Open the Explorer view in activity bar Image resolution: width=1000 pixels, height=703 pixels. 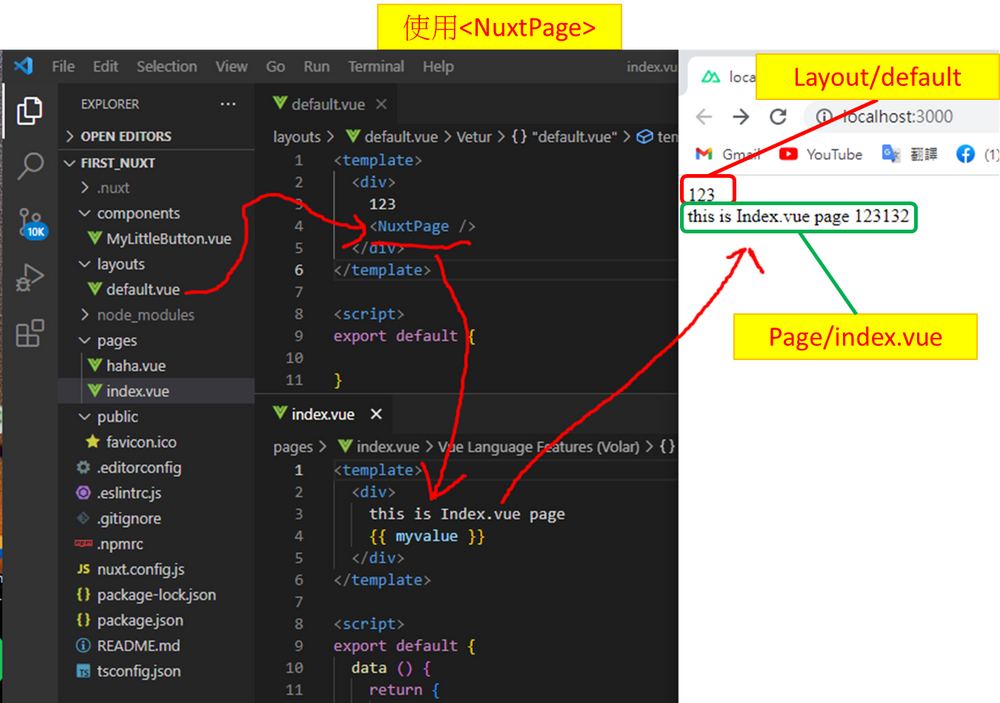coord(30,111)
